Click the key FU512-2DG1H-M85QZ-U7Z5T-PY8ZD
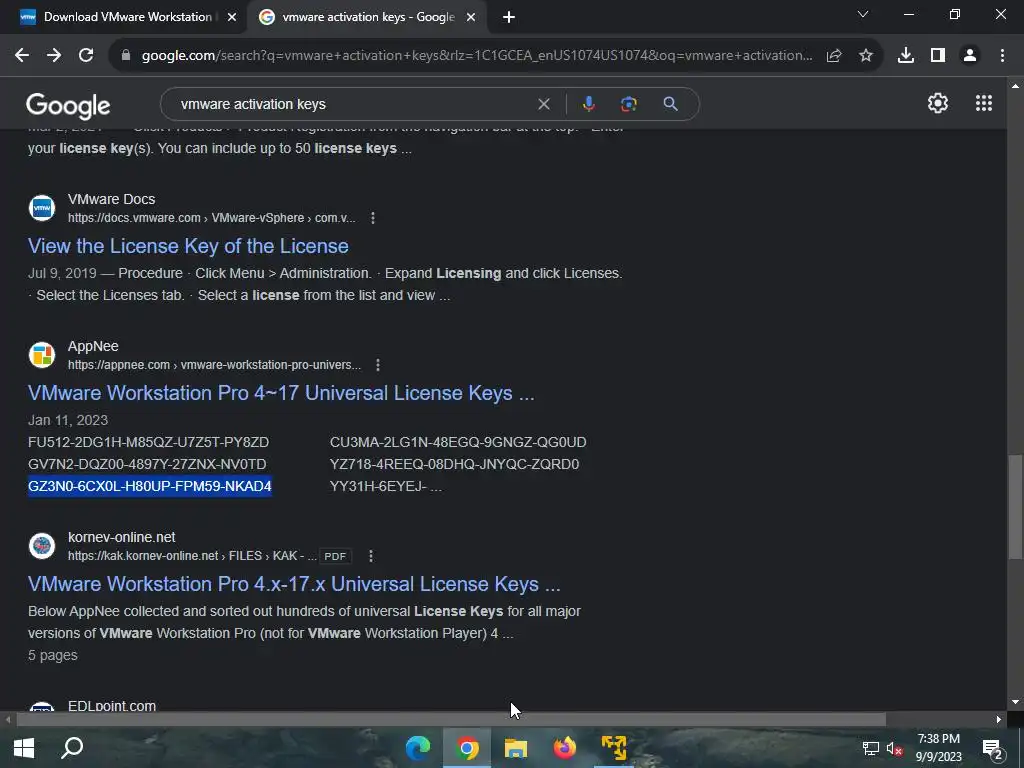 coord(148,442)
